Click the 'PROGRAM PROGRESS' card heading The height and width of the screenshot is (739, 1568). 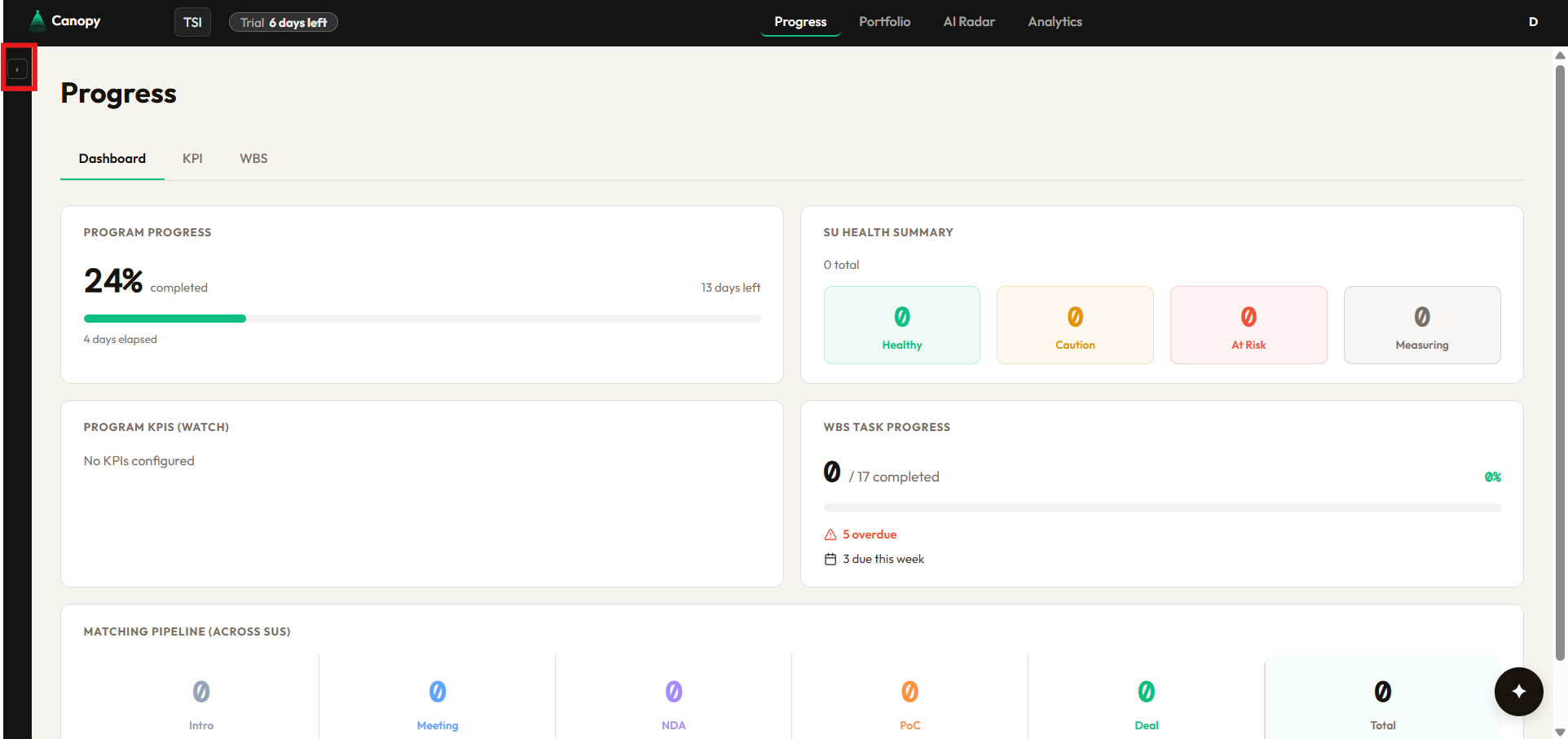[x=148, y=232]
